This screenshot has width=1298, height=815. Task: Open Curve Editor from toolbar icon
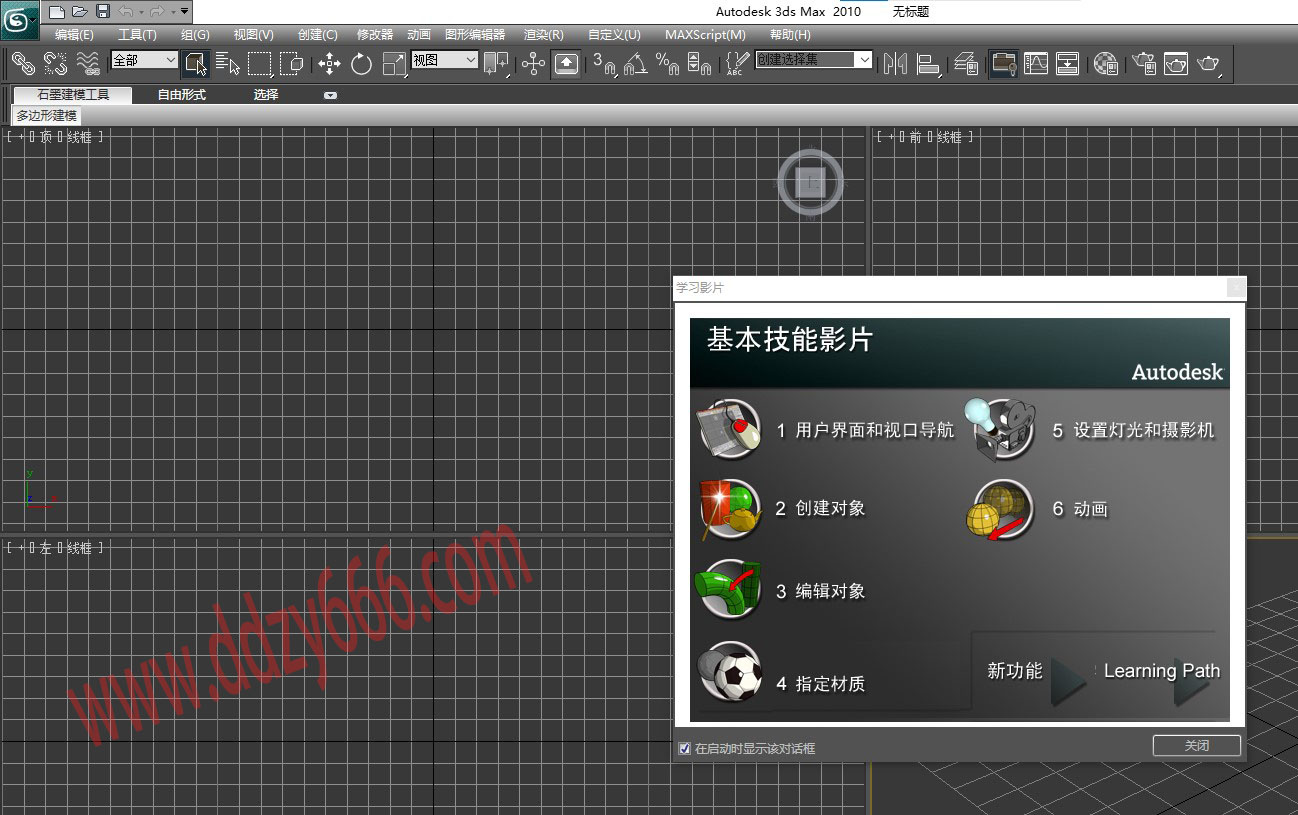pyautogui.click(x=1035, y=64)
